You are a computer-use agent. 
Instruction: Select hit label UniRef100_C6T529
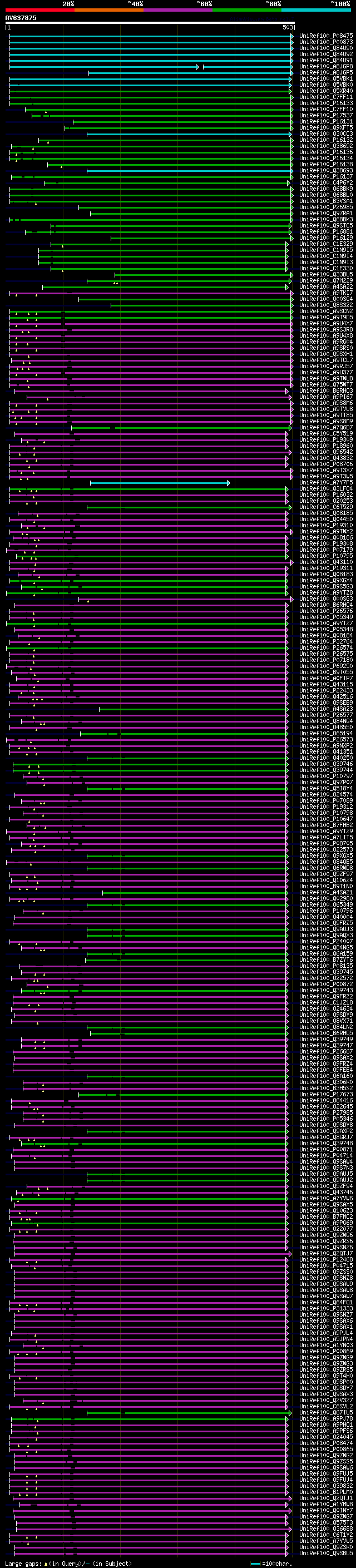tap(326, 507)
